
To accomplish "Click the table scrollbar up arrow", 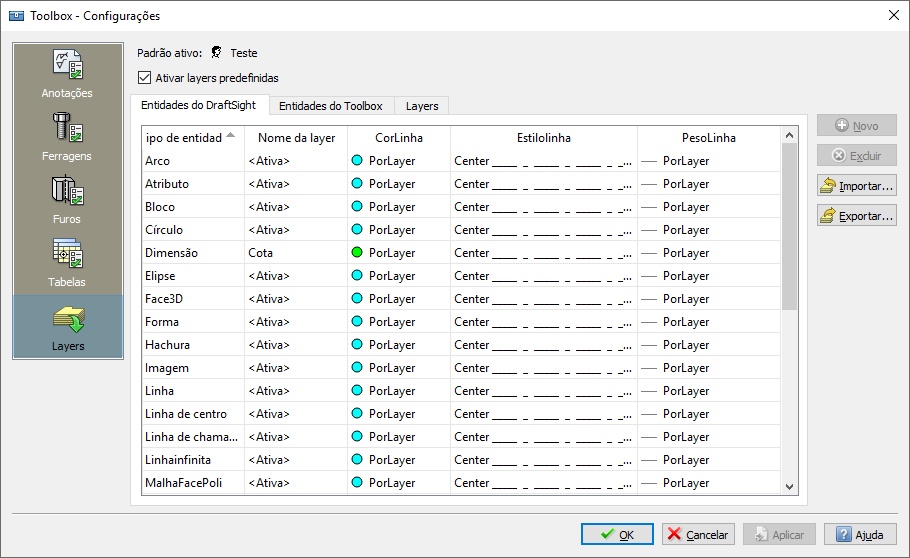I will [x=789, y=135].
